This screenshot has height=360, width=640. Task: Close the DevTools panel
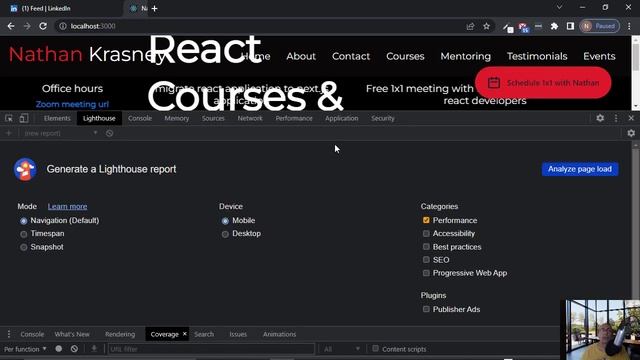pos(631,118)
